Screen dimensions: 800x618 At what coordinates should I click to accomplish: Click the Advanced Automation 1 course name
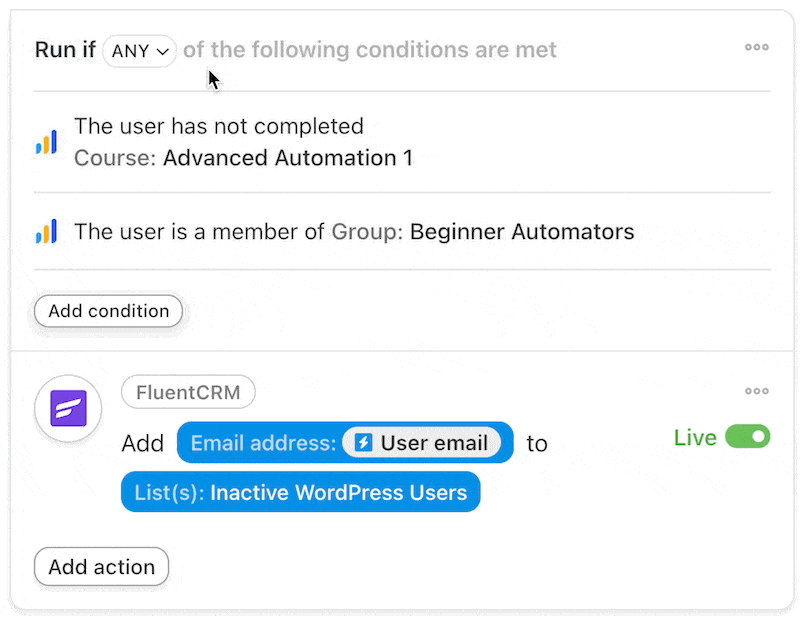coord(288,158)
